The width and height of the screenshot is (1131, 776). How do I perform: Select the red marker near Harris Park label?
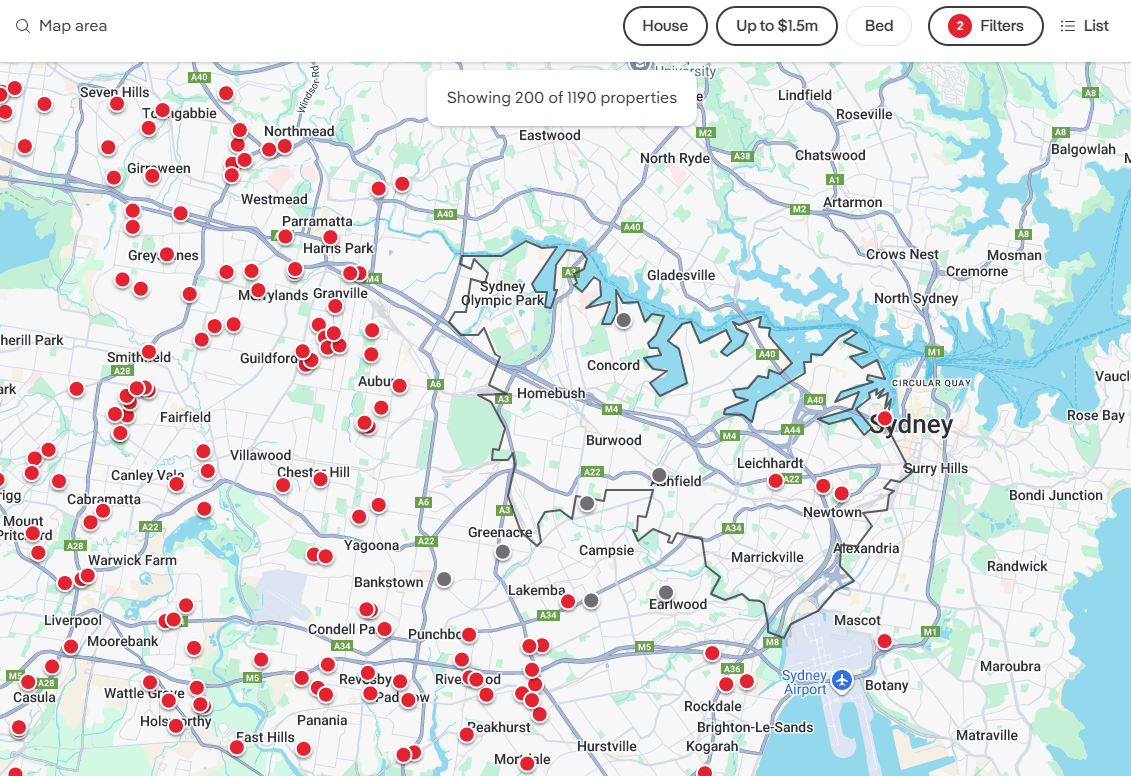point(330,237)
